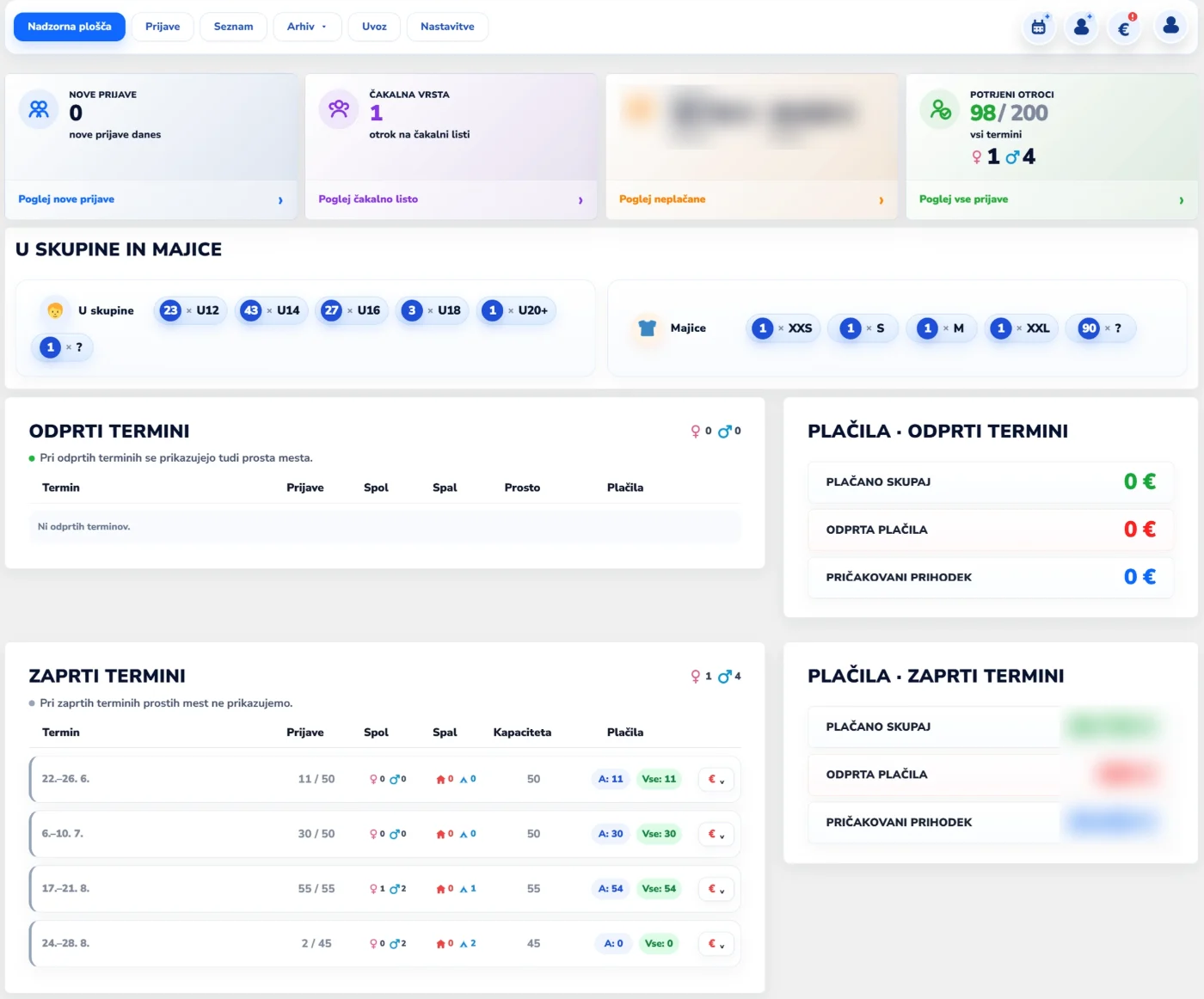Viewport: 1204px width, 999px height.
Task: Select the 1 × XXS shirt pill
Action: pyautogui.click(x=783, y=328)
